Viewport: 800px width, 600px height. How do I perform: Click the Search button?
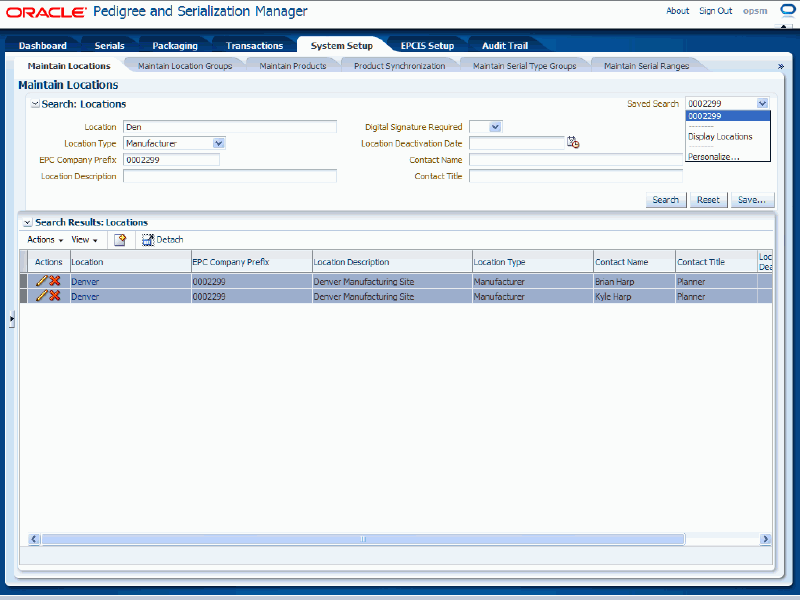click(666, 200)
